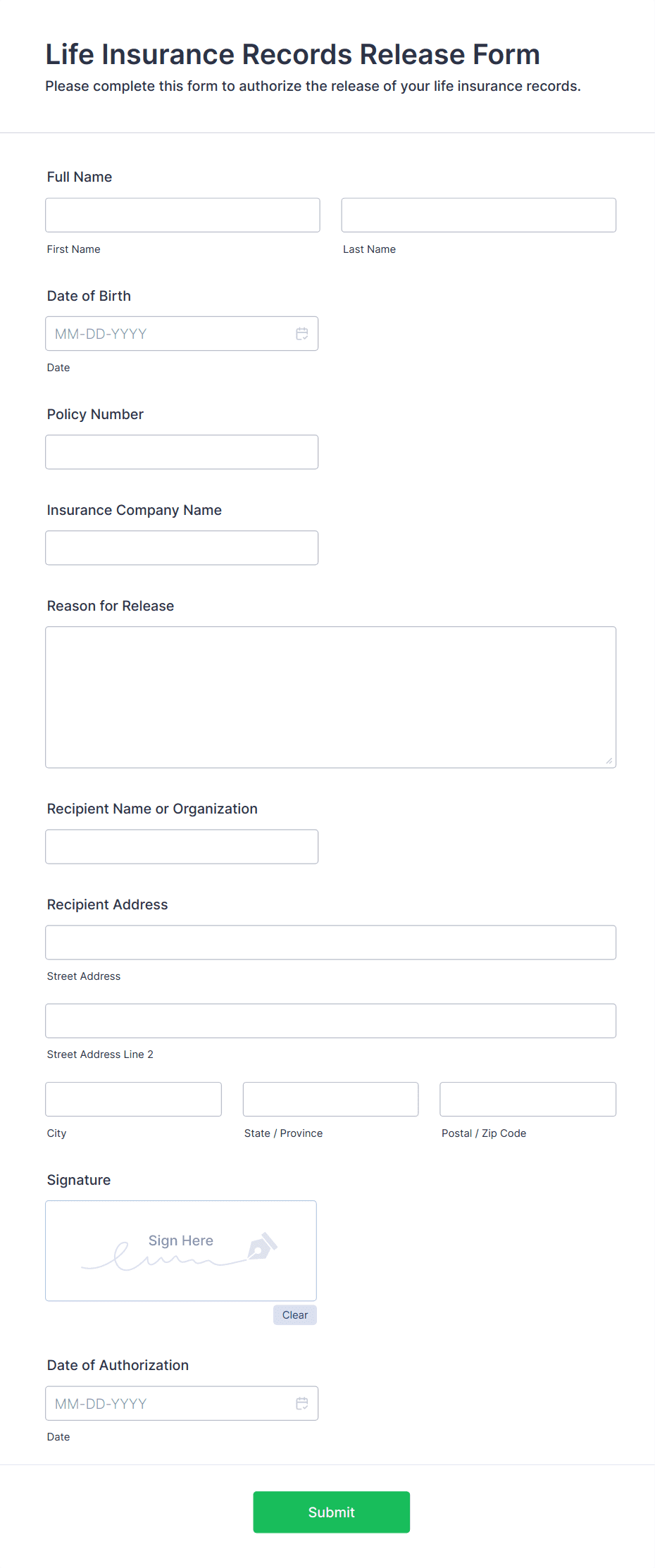655x1568 pixels.
Task: Select the Street Address Line 2 field
Action: tap(330, 1020)
